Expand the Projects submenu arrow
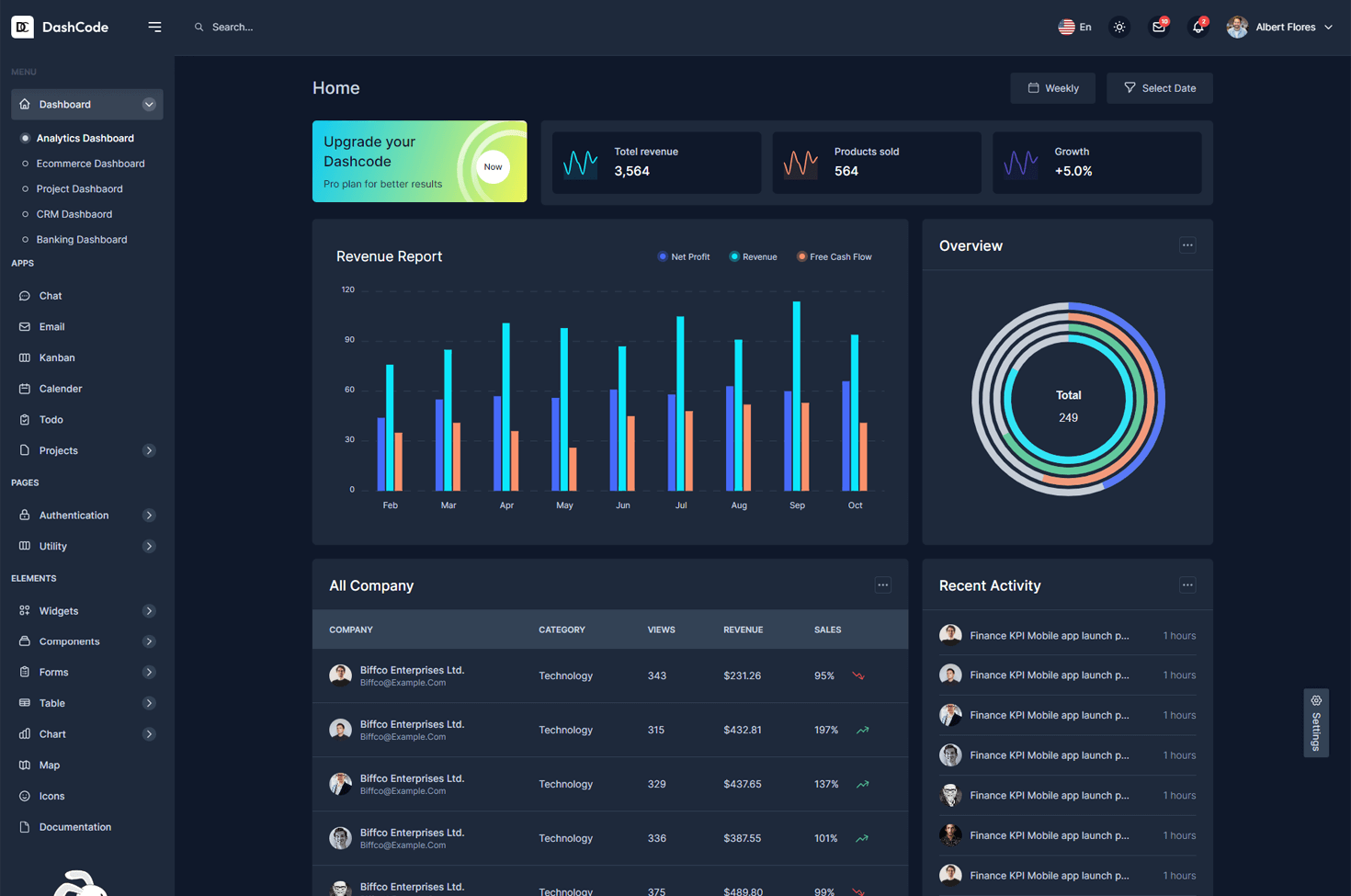The height and width of the screenshot is (896, 1351). (149, 450)
